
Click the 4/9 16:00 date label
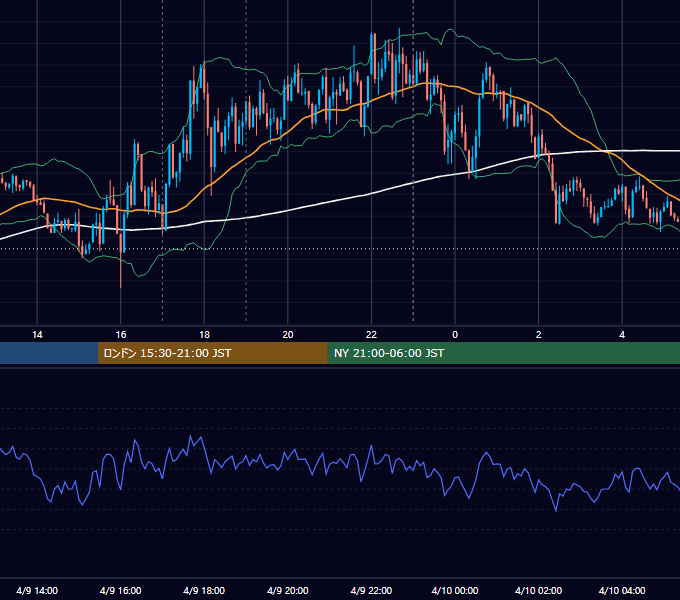pyautogui.click(x=121, y=590)
